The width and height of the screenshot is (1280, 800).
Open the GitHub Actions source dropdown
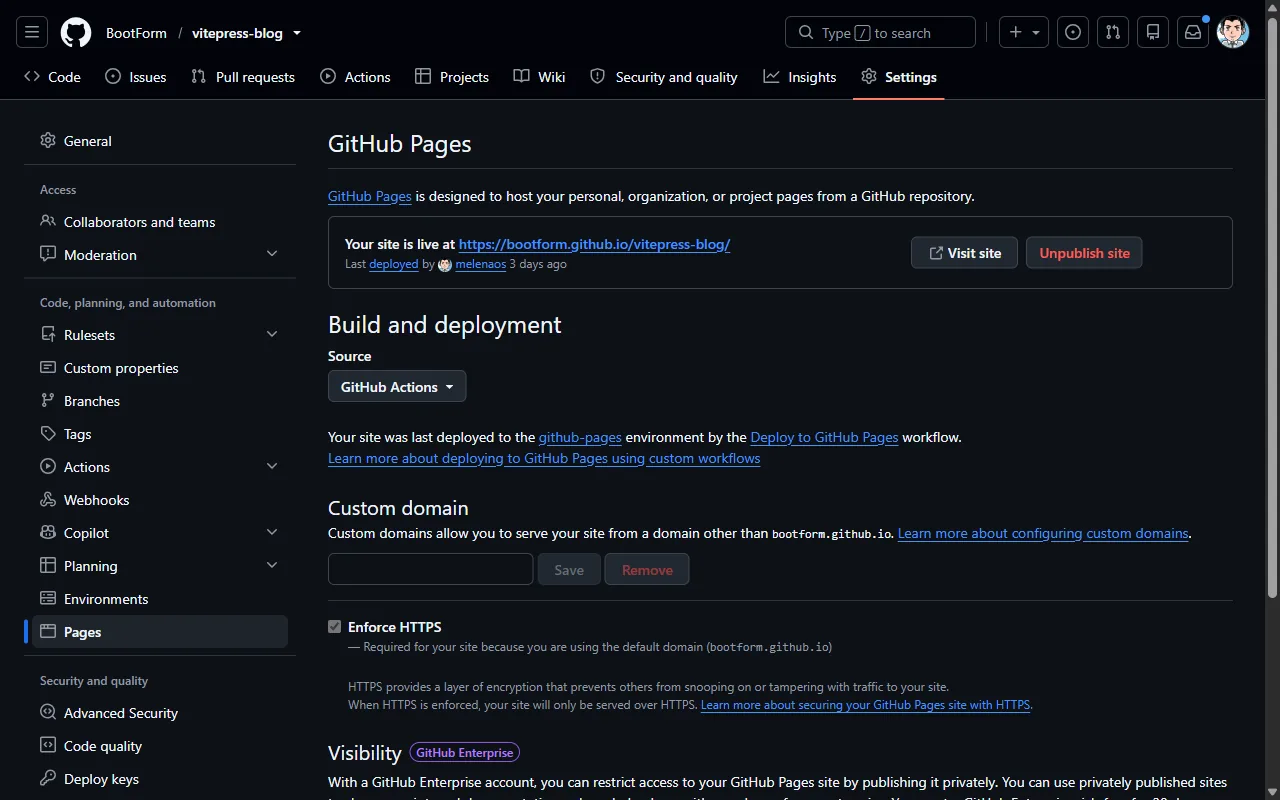click(397, 387)
